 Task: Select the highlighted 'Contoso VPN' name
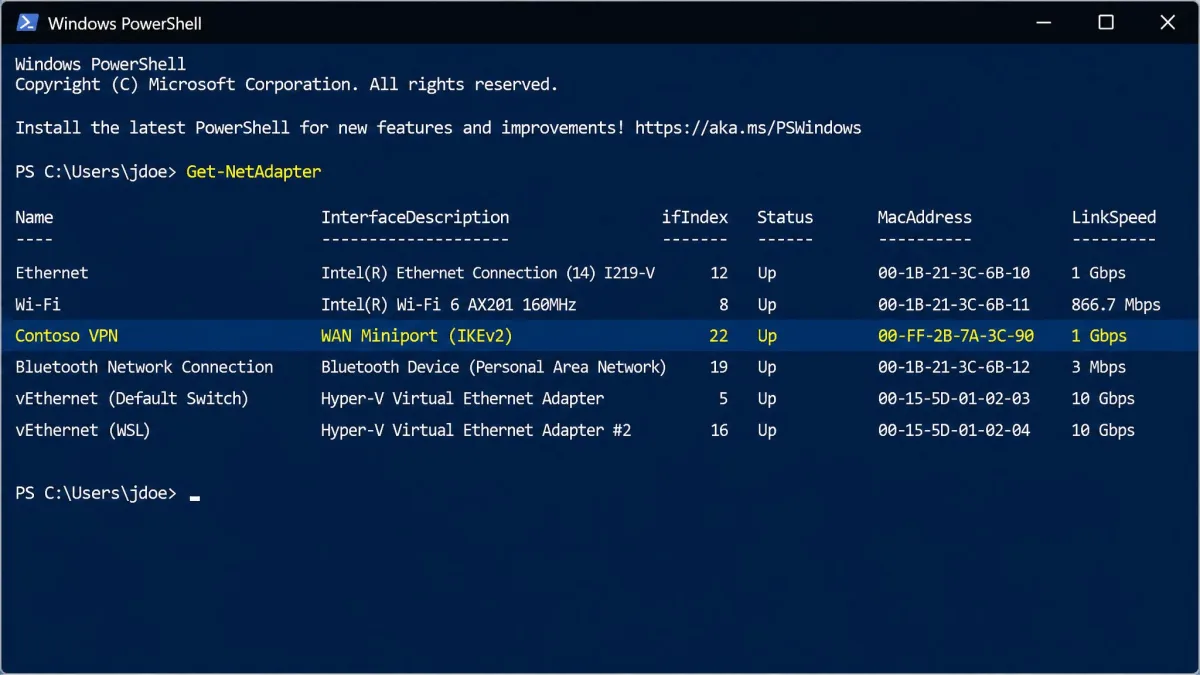[66, 336]
